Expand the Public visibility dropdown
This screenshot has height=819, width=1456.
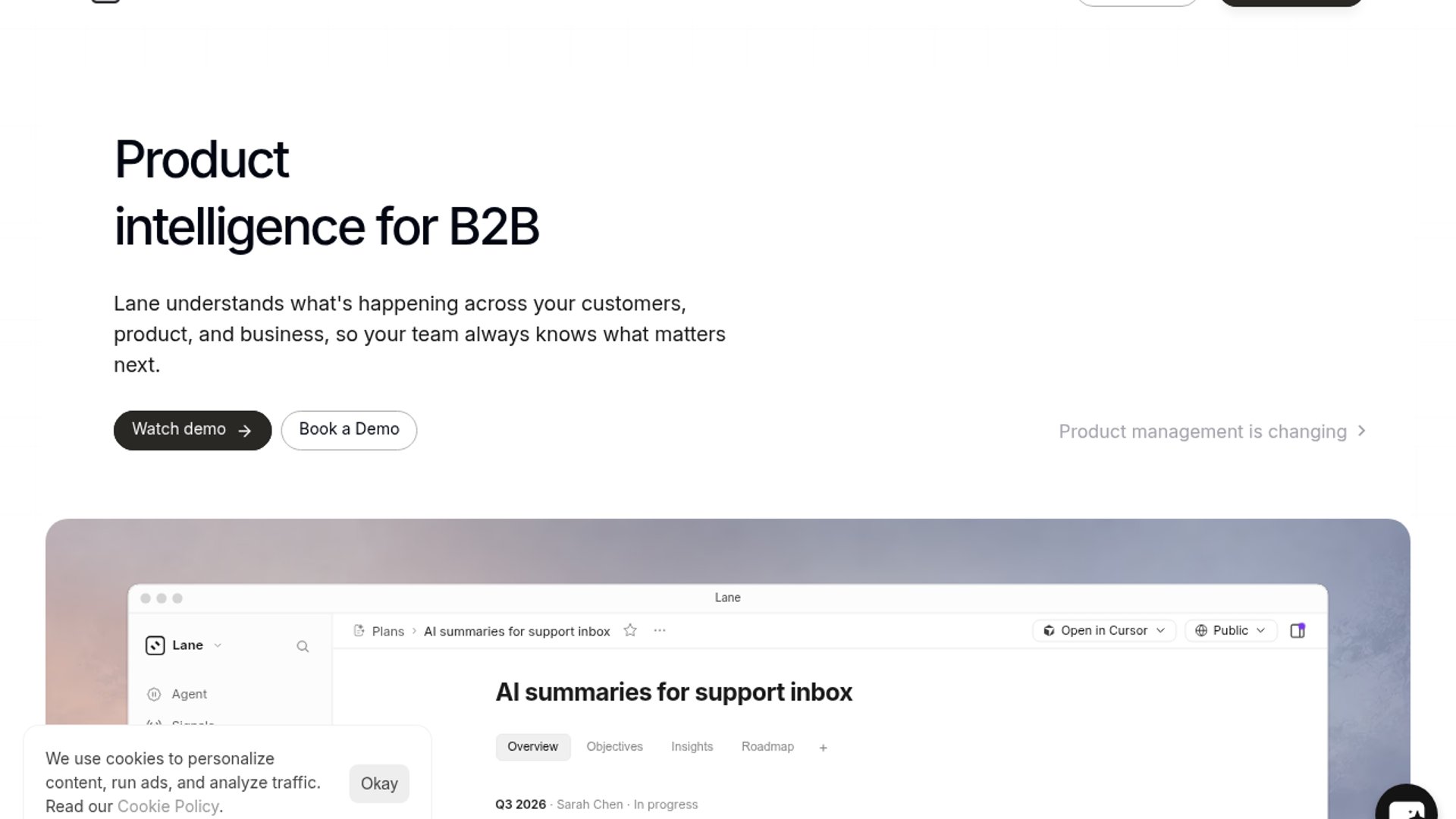(x=1231, y=630)
